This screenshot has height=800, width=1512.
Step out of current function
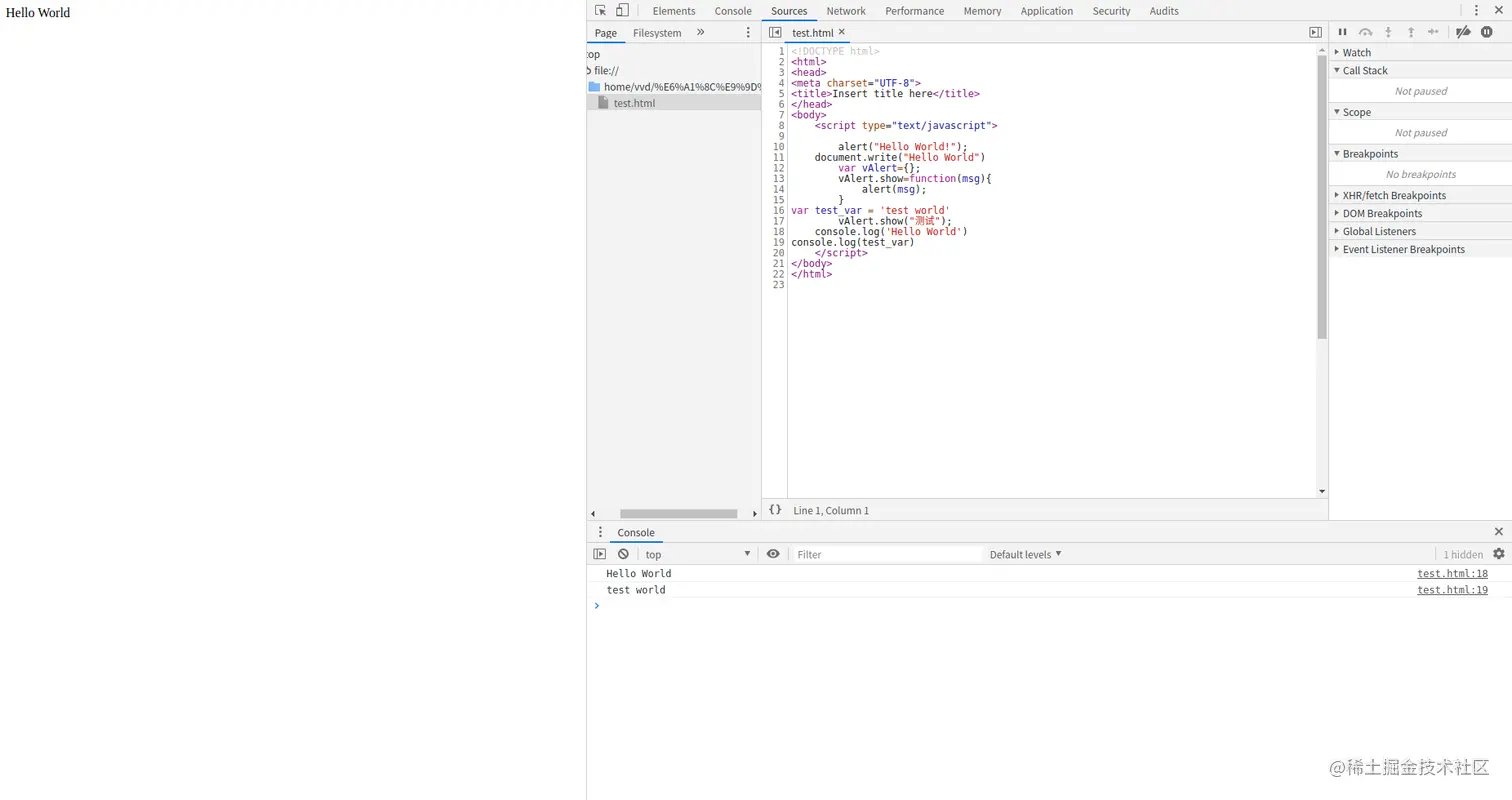click(x=1411, y=33)
